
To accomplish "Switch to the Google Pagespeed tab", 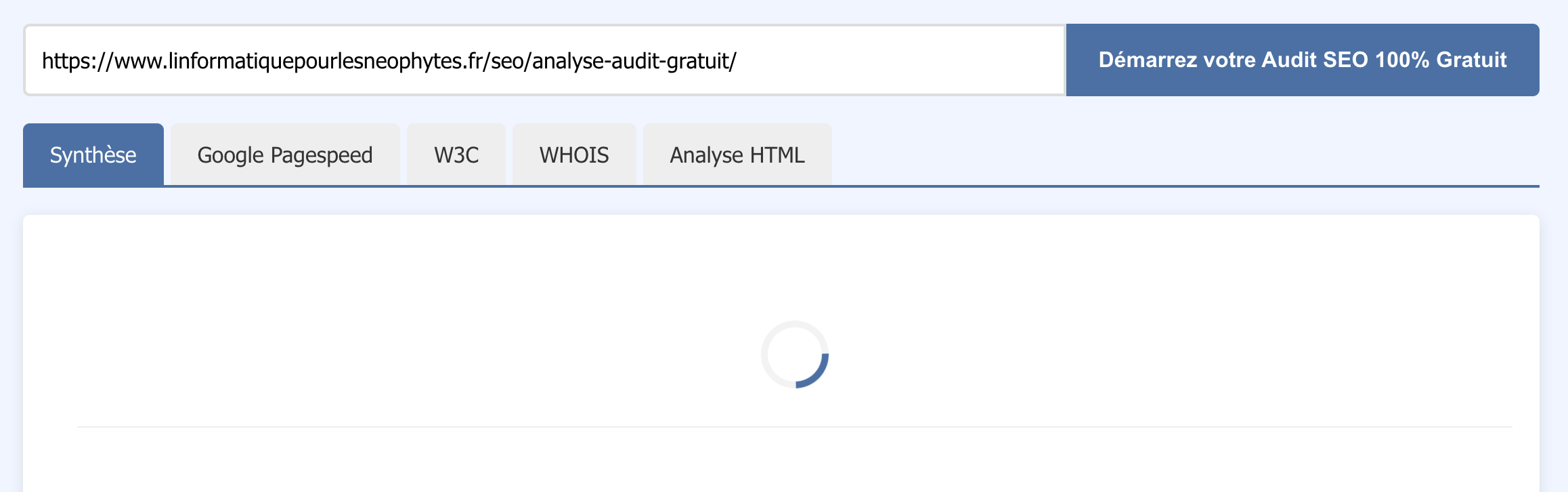I will pos(284,155).
